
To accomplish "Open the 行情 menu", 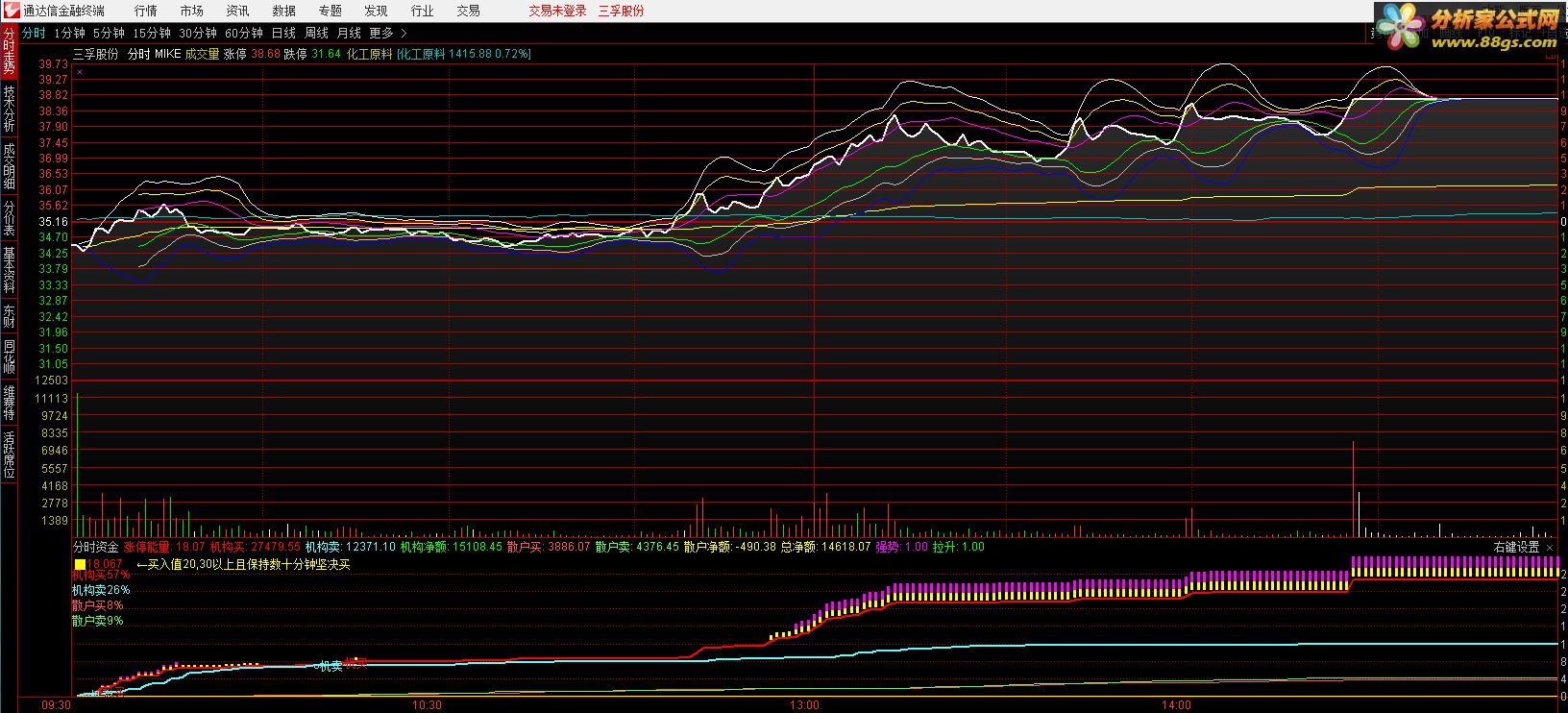I will [x=145, y=11].
